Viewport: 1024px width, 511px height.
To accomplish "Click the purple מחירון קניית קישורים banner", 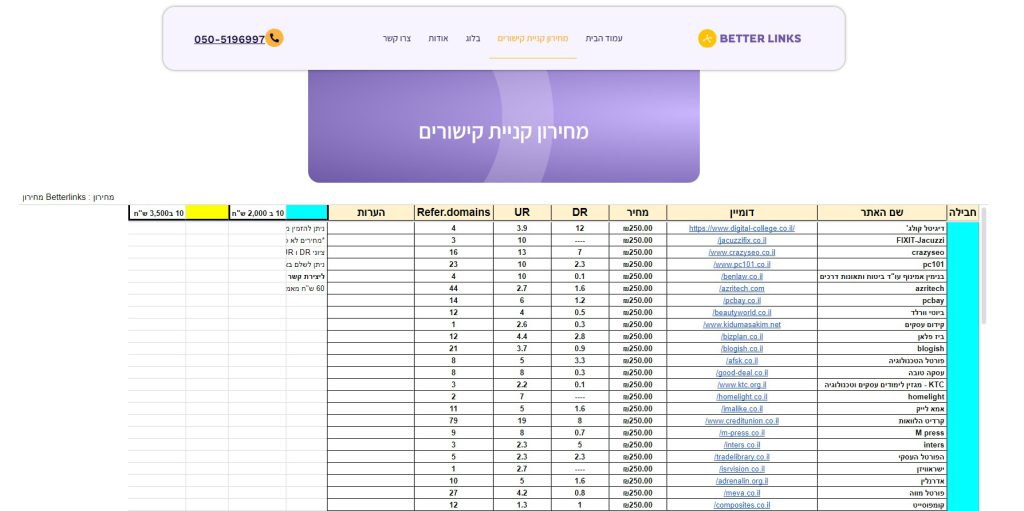I will (x=504, y=126).
